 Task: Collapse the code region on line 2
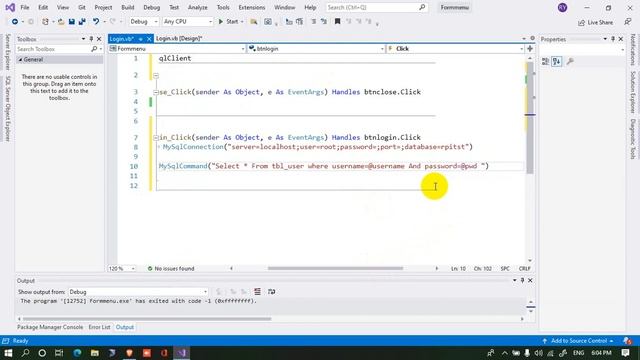tap(156, 76)
